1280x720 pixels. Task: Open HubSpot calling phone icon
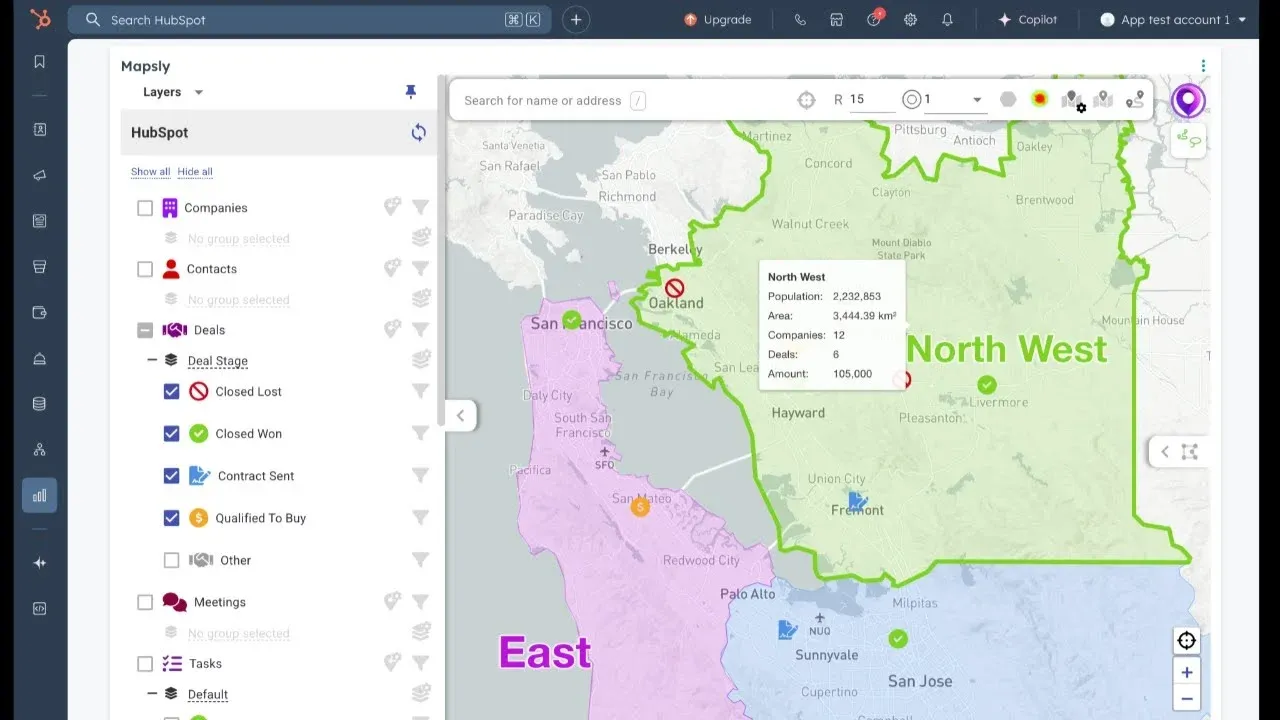click(800, 19)
